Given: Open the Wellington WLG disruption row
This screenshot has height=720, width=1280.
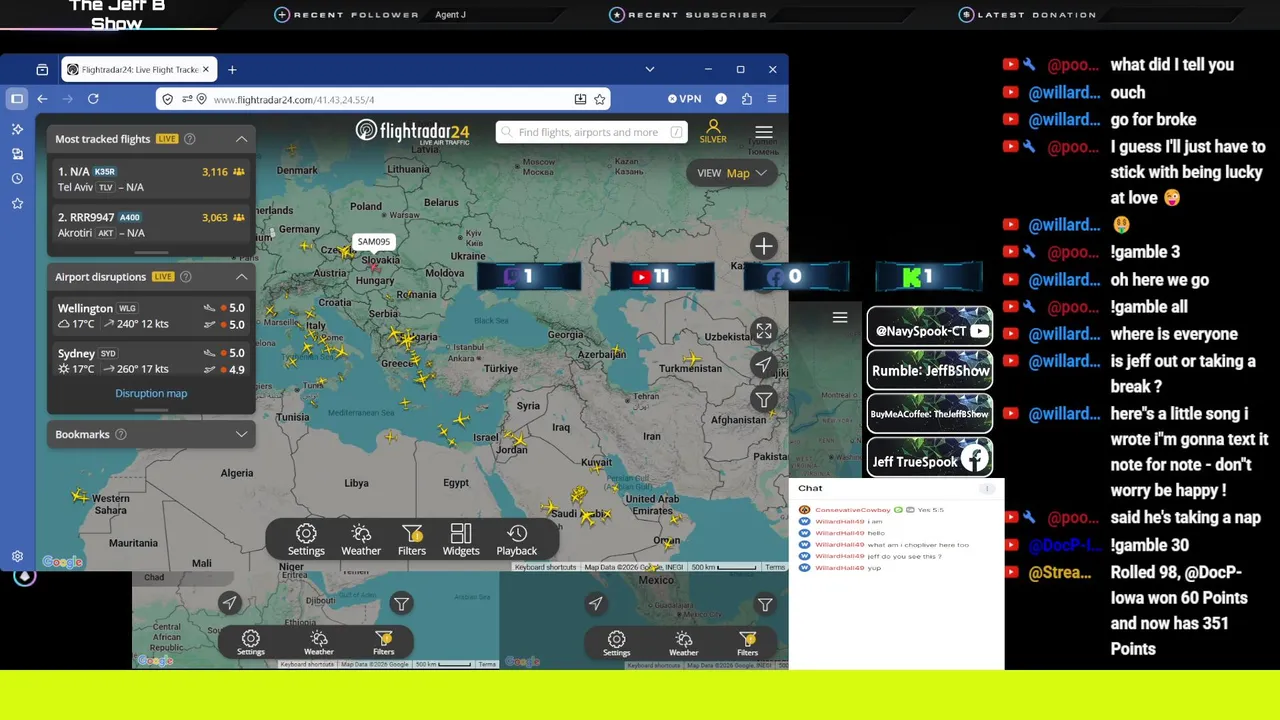Looking at the screenshot, I should 151,316.
